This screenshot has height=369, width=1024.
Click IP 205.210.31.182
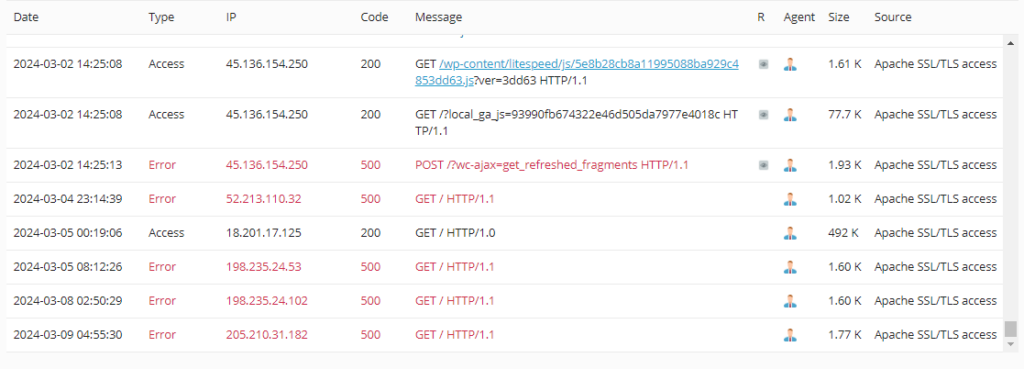[266, 335]
